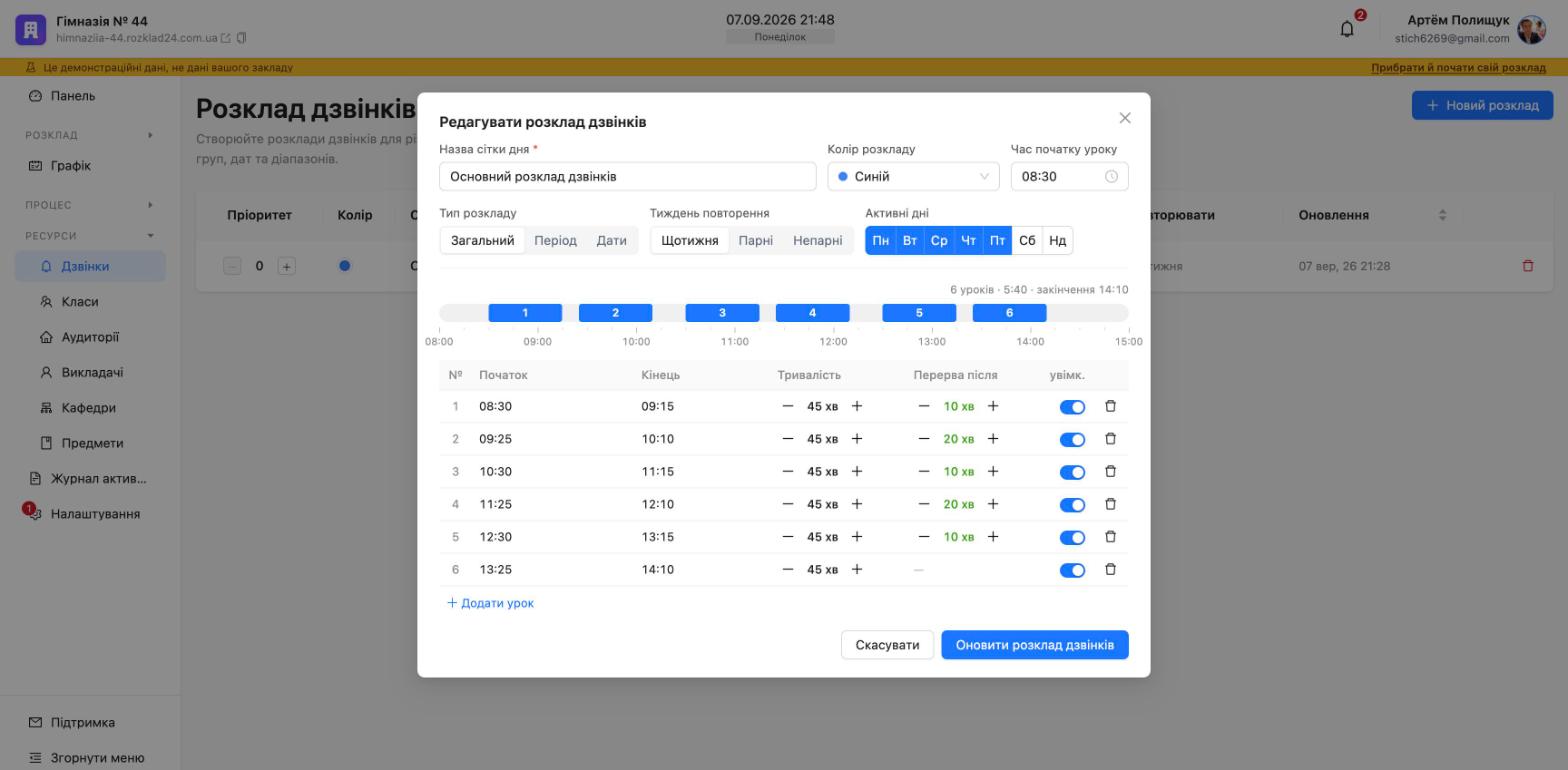Click lesson 3 block on the timeline

(722, 313)
